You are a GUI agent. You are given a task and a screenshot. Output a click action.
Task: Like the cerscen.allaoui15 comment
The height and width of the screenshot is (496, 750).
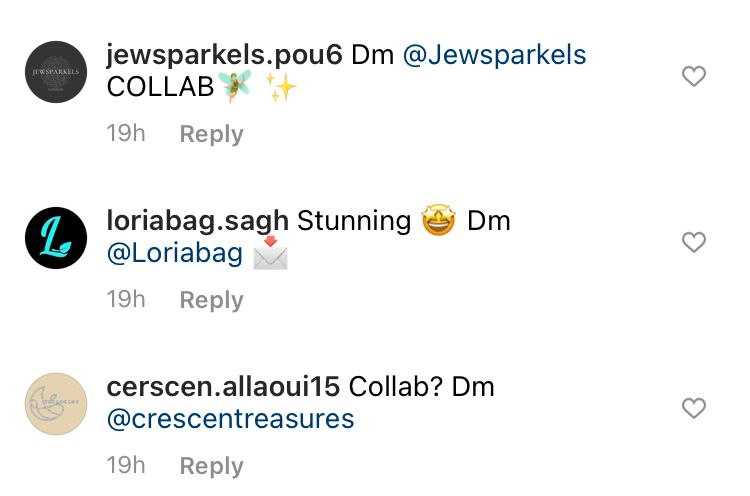pyautogui.click(x=693, y=408)
